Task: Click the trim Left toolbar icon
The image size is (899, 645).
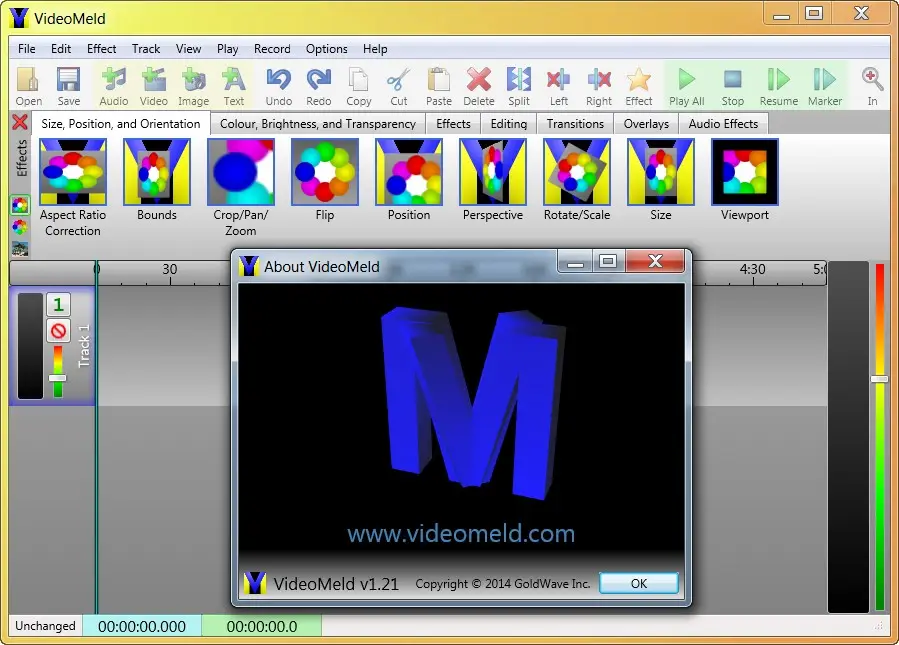Action: pos(558,86)
